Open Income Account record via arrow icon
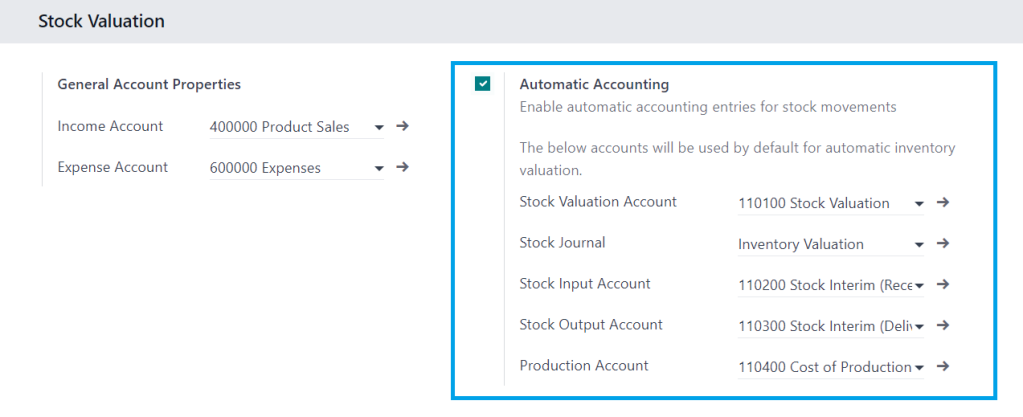Viewport: 1023px width, 417px height. click(403, 126)
